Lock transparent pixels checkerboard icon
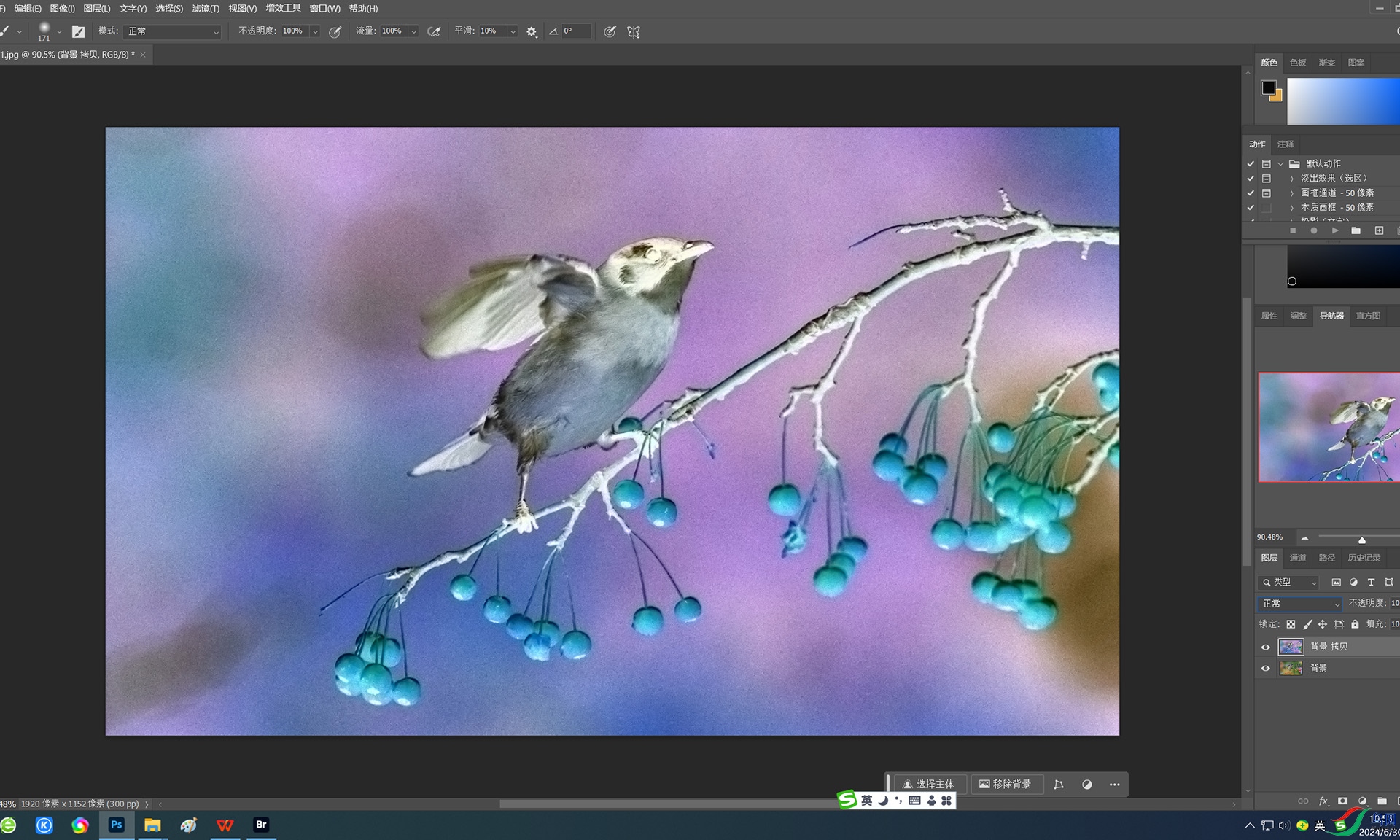1400x840 pixels. click(1291, 624)
